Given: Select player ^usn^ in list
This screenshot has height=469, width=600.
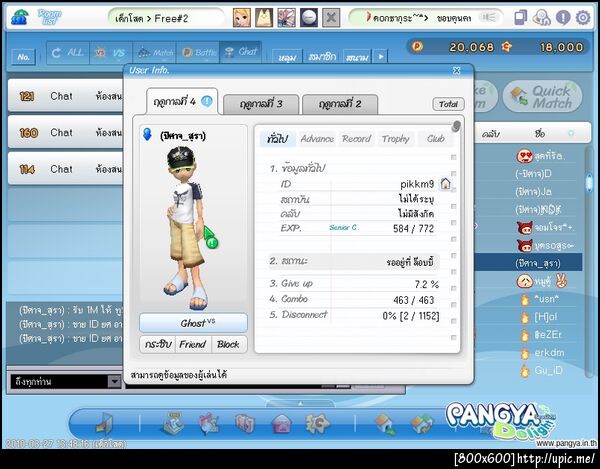Looking at the screenshot, I should pos(545,299).
